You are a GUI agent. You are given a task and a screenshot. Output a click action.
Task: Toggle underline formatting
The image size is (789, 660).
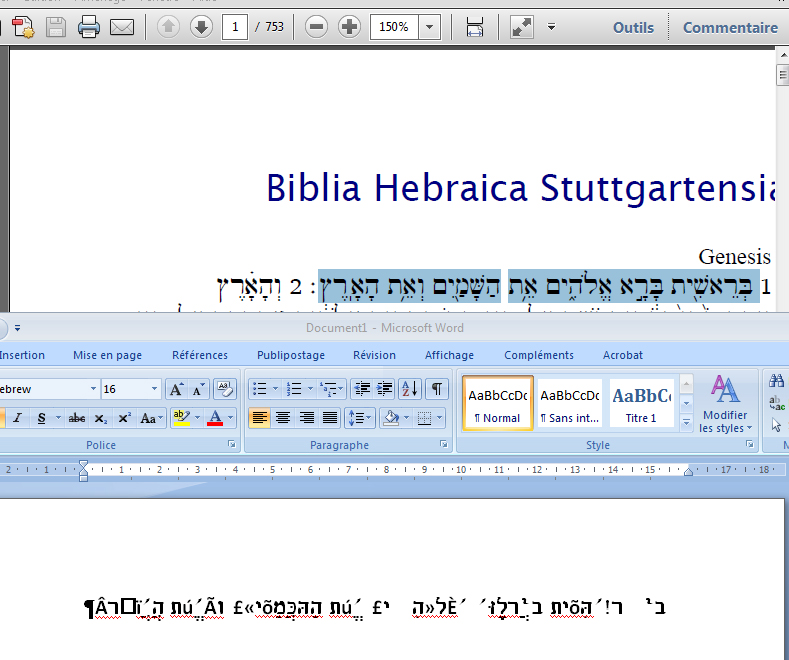tap(41, 418)
